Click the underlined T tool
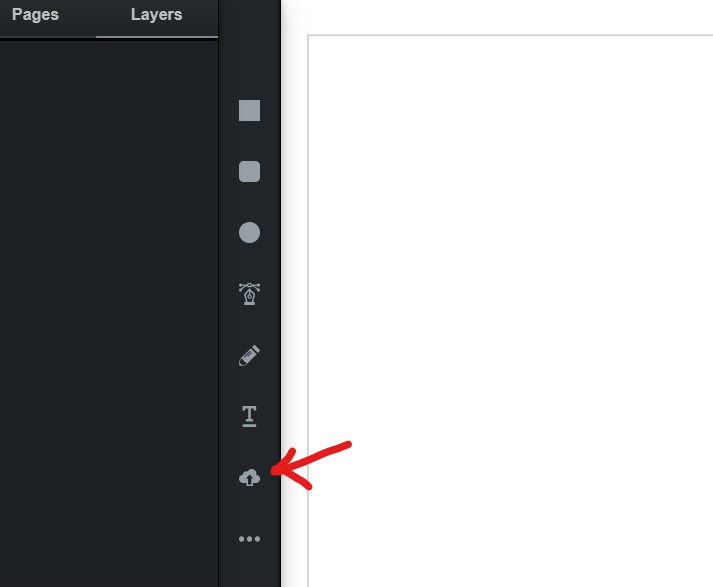Screen dimensions: 713x587 coord(249,416)
